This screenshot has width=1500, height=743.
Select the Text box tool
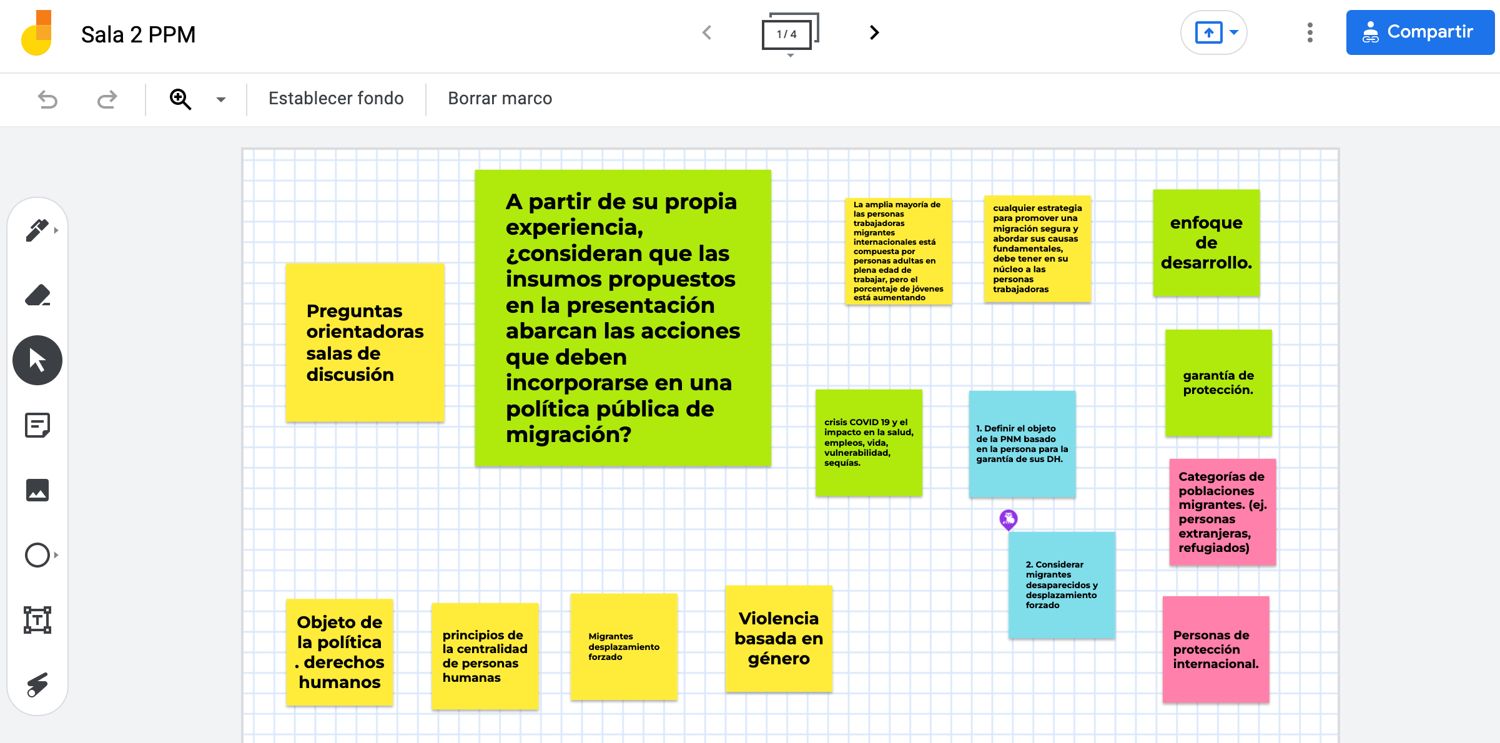click(37, 620)
